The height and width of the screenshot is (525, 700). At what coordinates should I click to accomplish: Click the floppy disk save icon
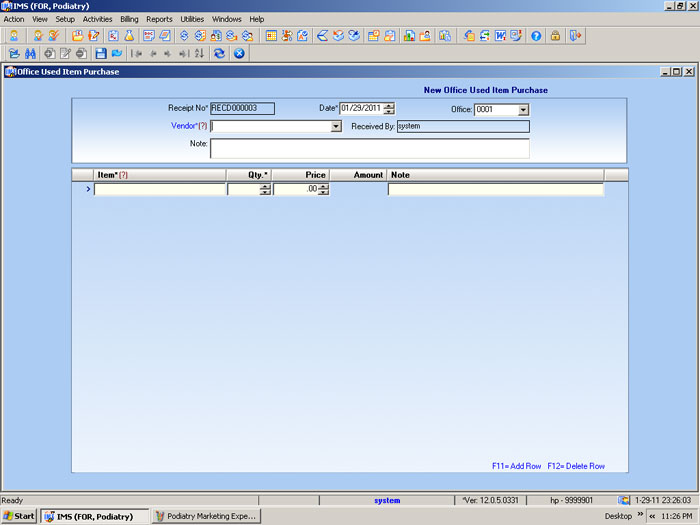[x=101, y=54]
